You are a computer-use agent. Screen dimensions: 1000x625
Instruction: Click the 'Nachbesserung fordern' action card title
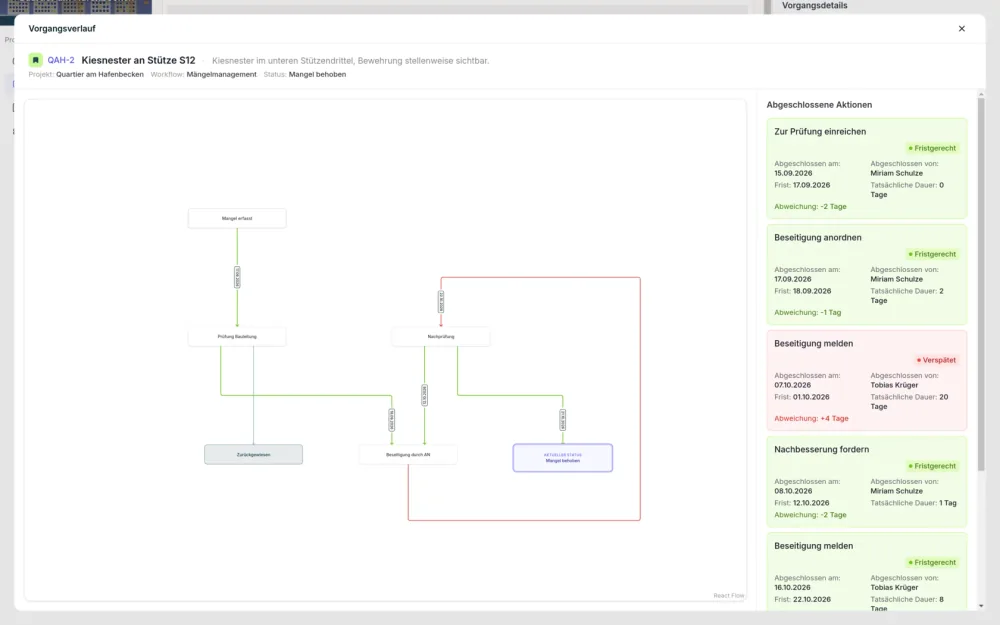pos(821,449)
